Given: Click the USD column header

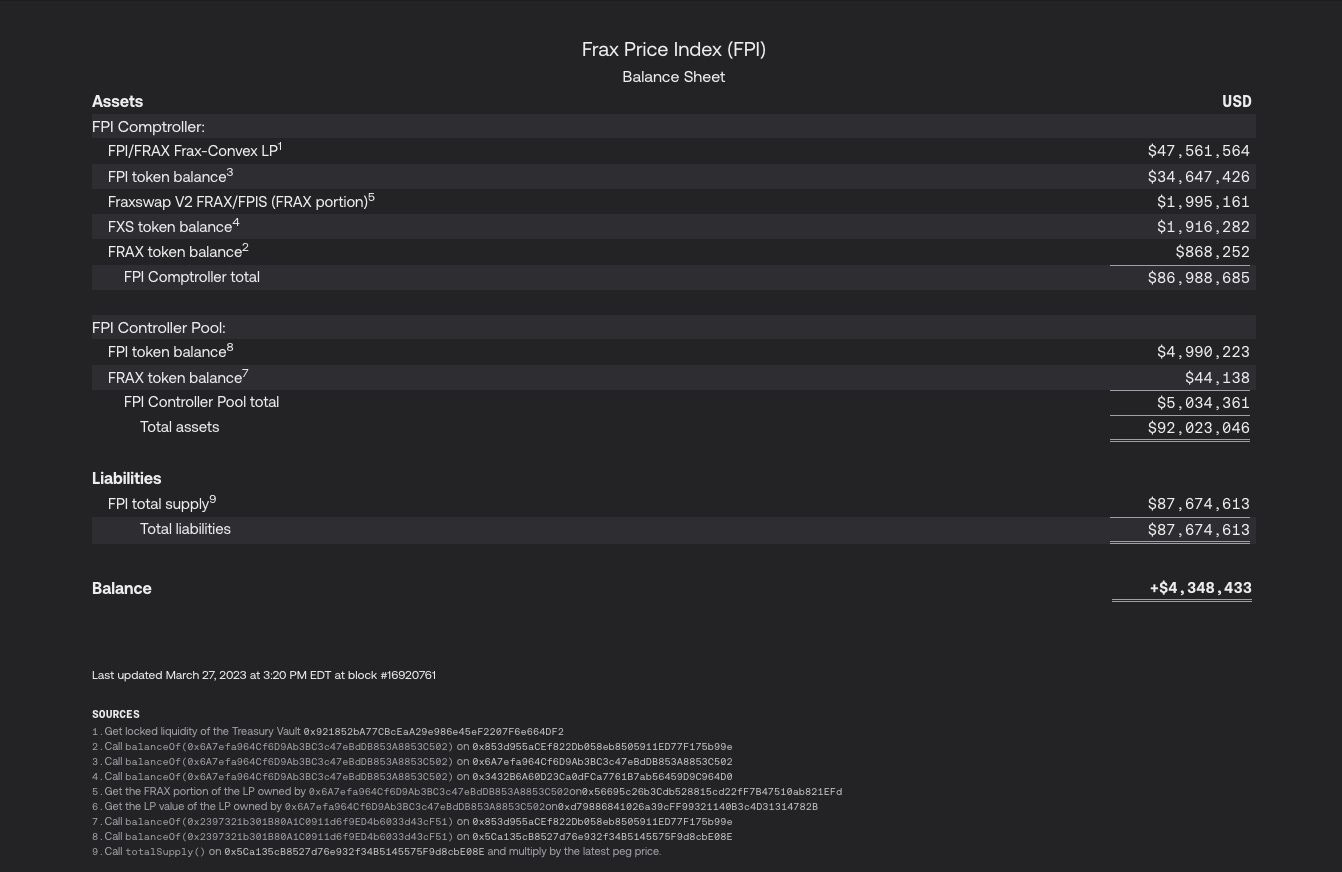Looking at the screenshot, I should tap(1236, 101).
